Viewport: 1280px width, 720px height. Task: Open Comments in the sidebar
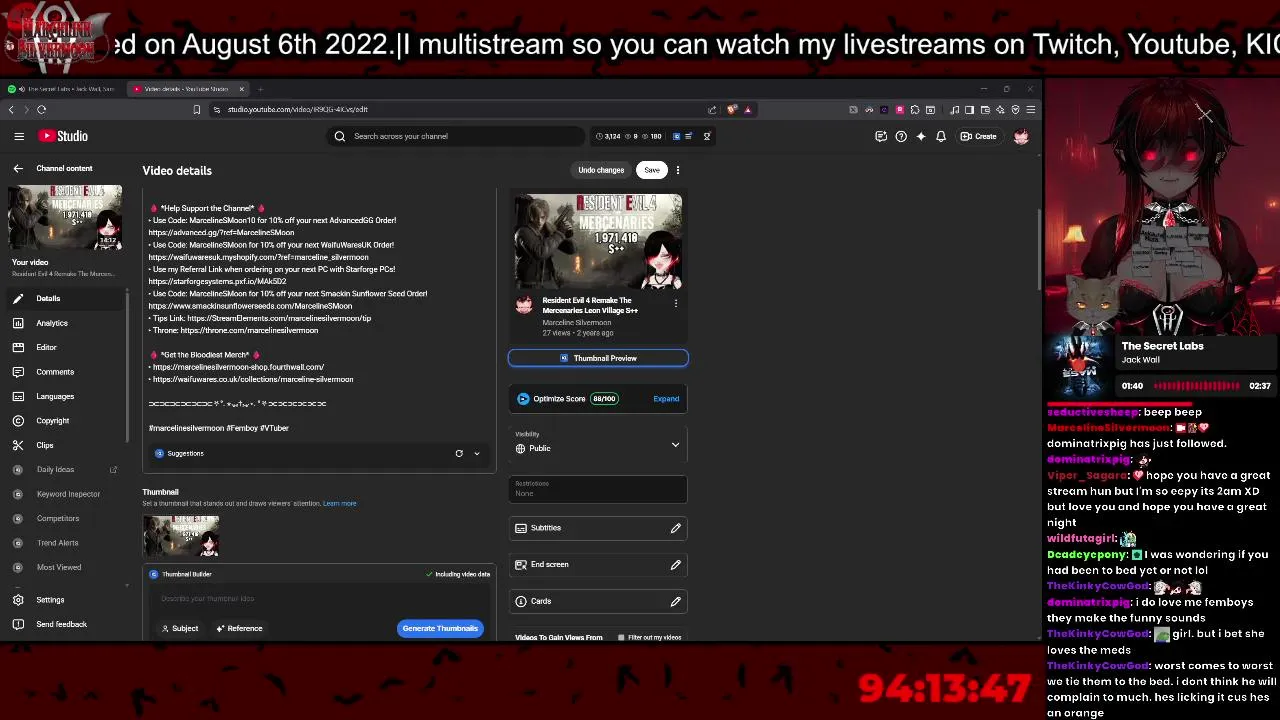[64, 372]
